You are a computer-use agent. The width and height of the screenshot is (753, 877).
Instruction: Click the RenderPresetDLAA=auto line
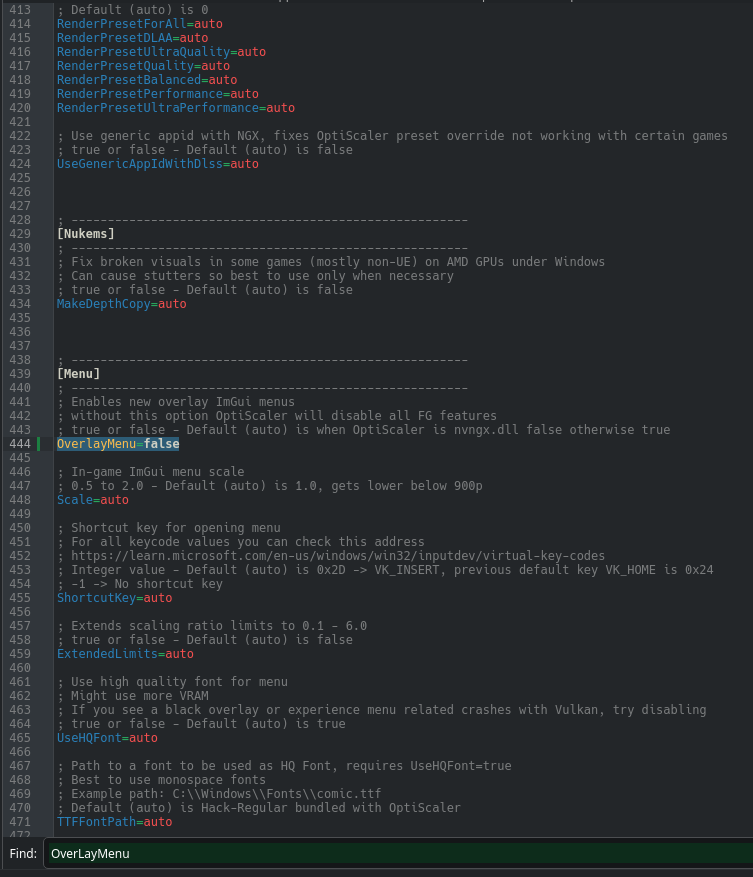pos(133,38)
